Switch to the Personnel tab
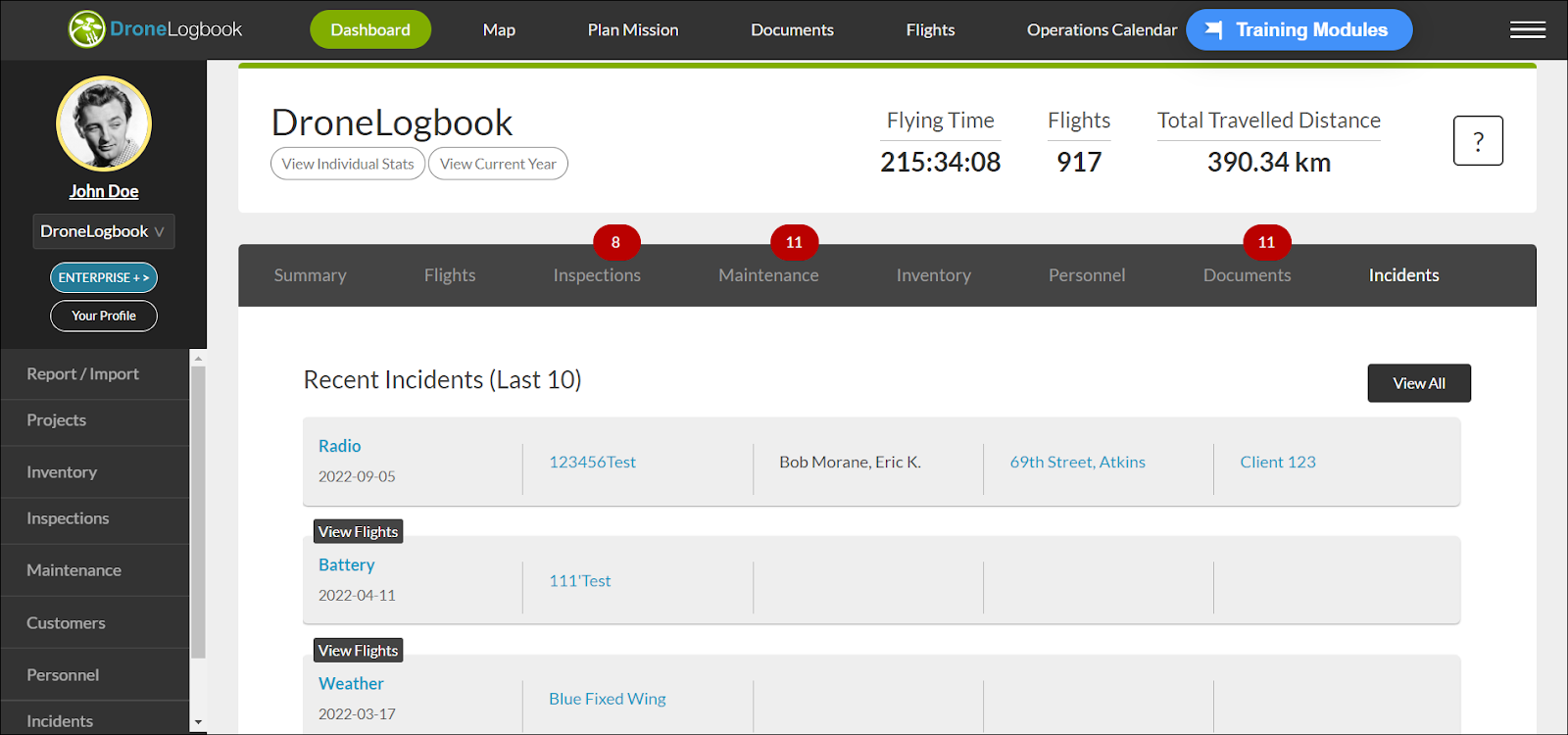Screen dimensions: 1568x735 click(x=1087, y=275)
